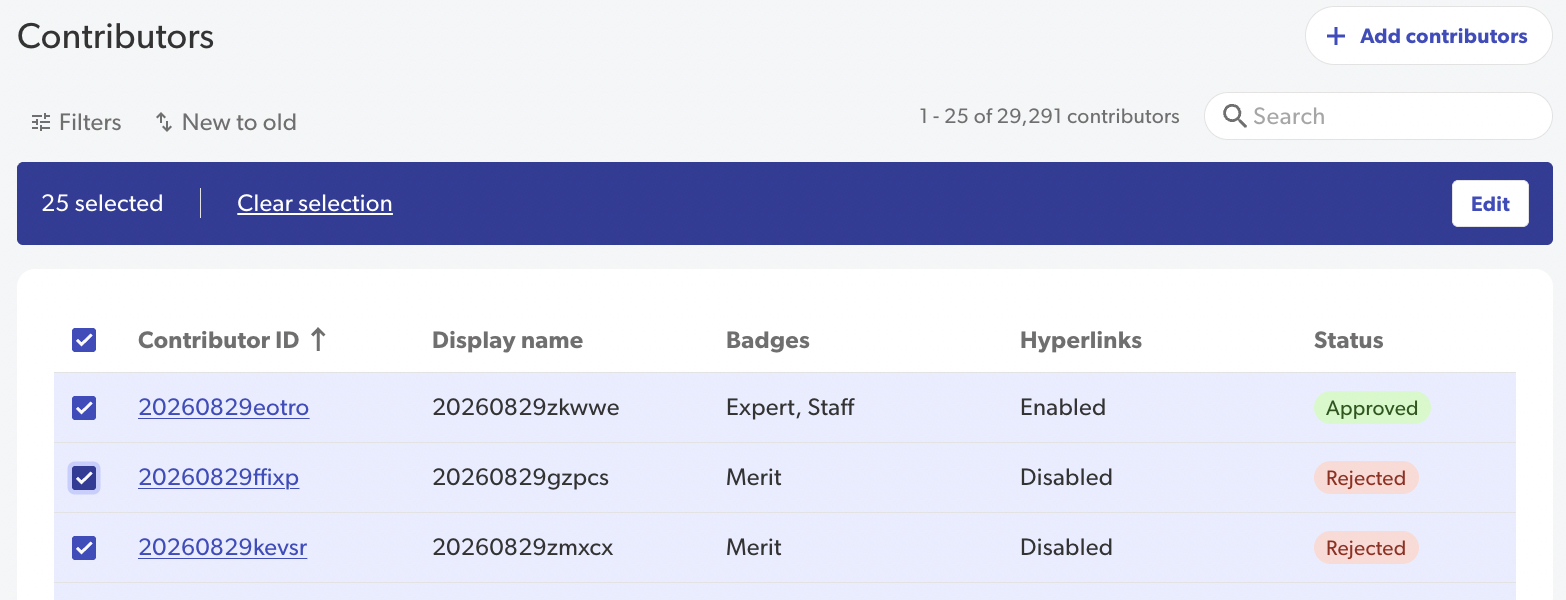Click the plus icon on Add contributors

point(1335,36)
